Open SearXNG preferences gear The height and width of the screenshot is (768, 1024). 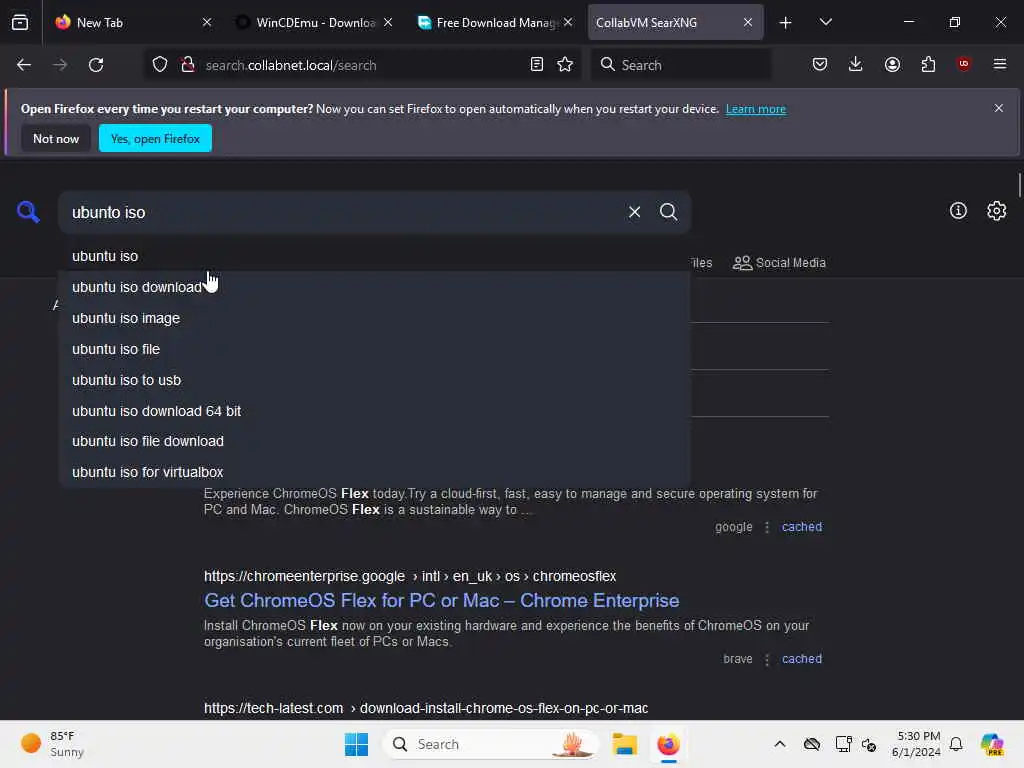[996, 211]
